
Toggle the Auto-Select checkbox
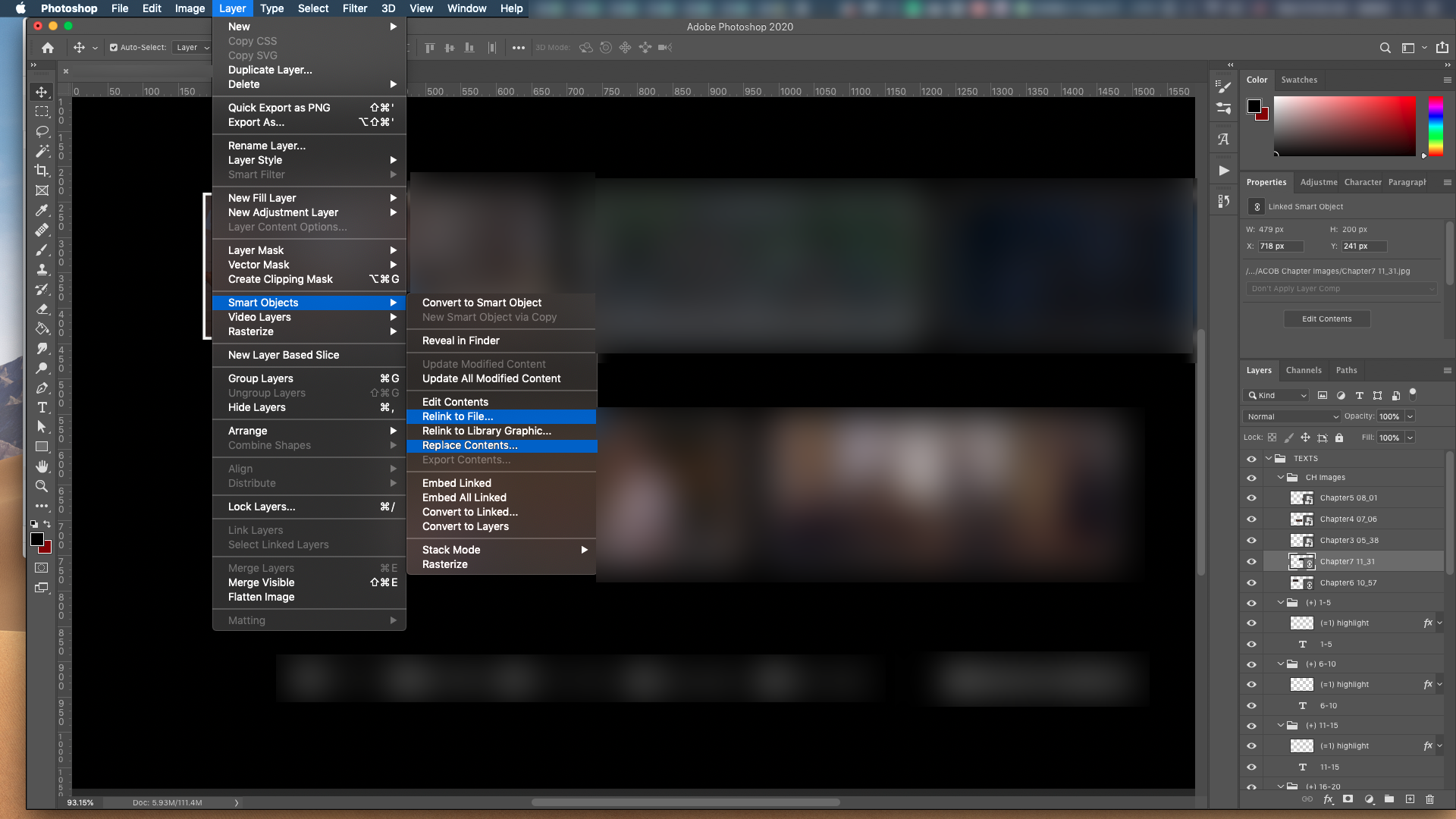pyautogui.click(x=114, y=48)
